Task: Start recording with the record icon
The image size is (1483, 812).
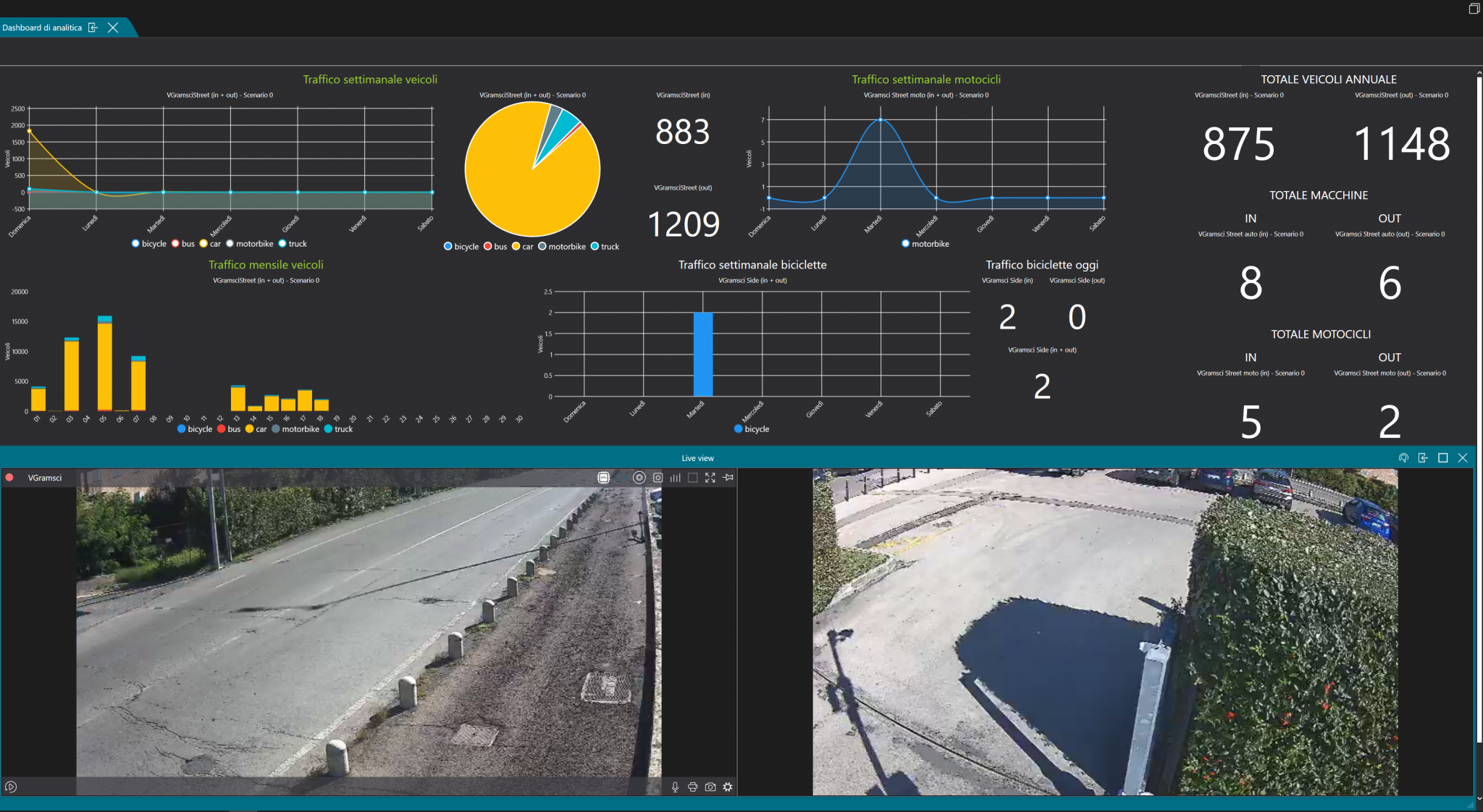Action: (639, 478)
